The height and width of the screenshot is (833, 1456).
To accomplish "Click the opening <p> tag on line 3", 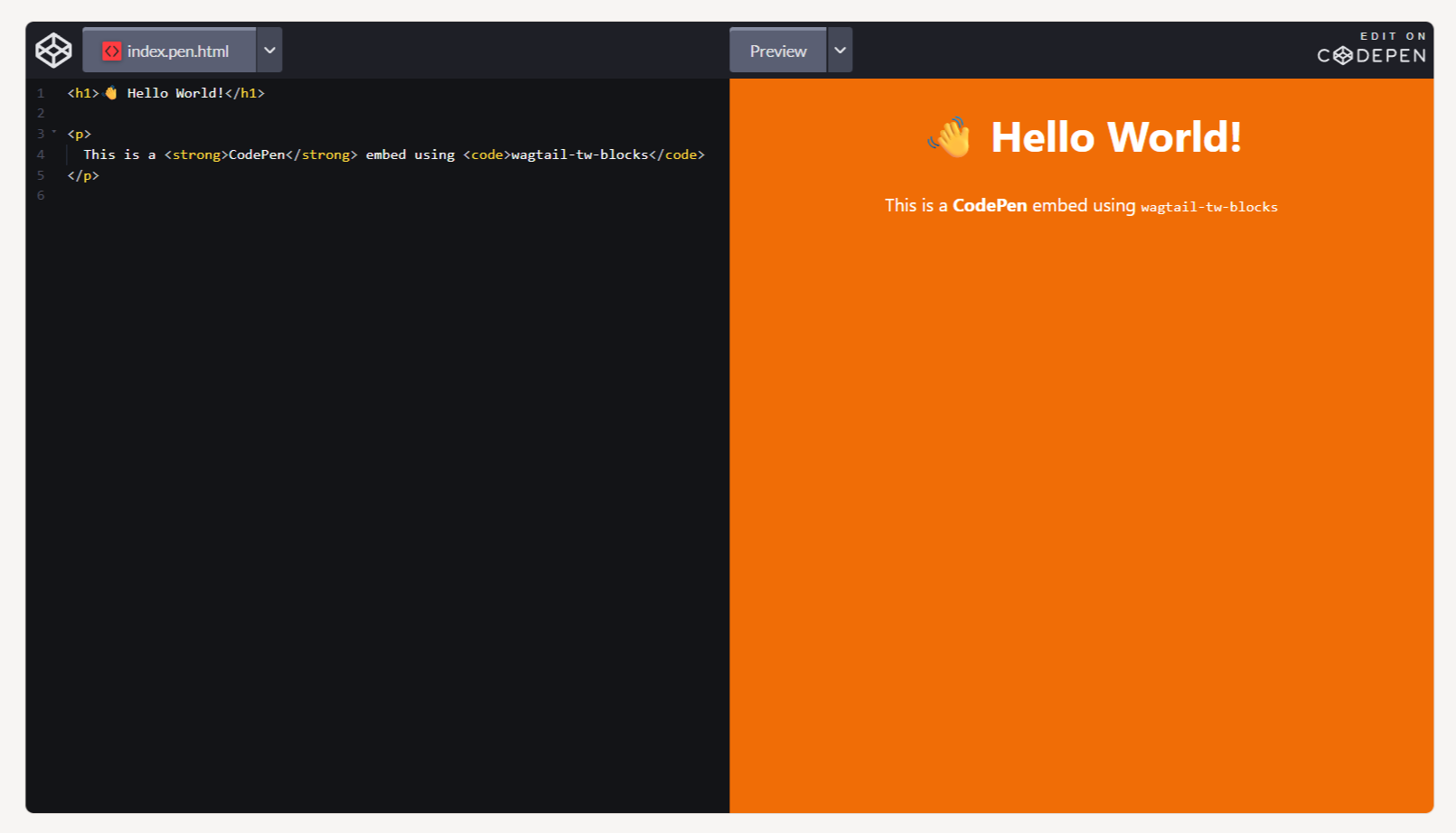I will click(x=80, y=134).
